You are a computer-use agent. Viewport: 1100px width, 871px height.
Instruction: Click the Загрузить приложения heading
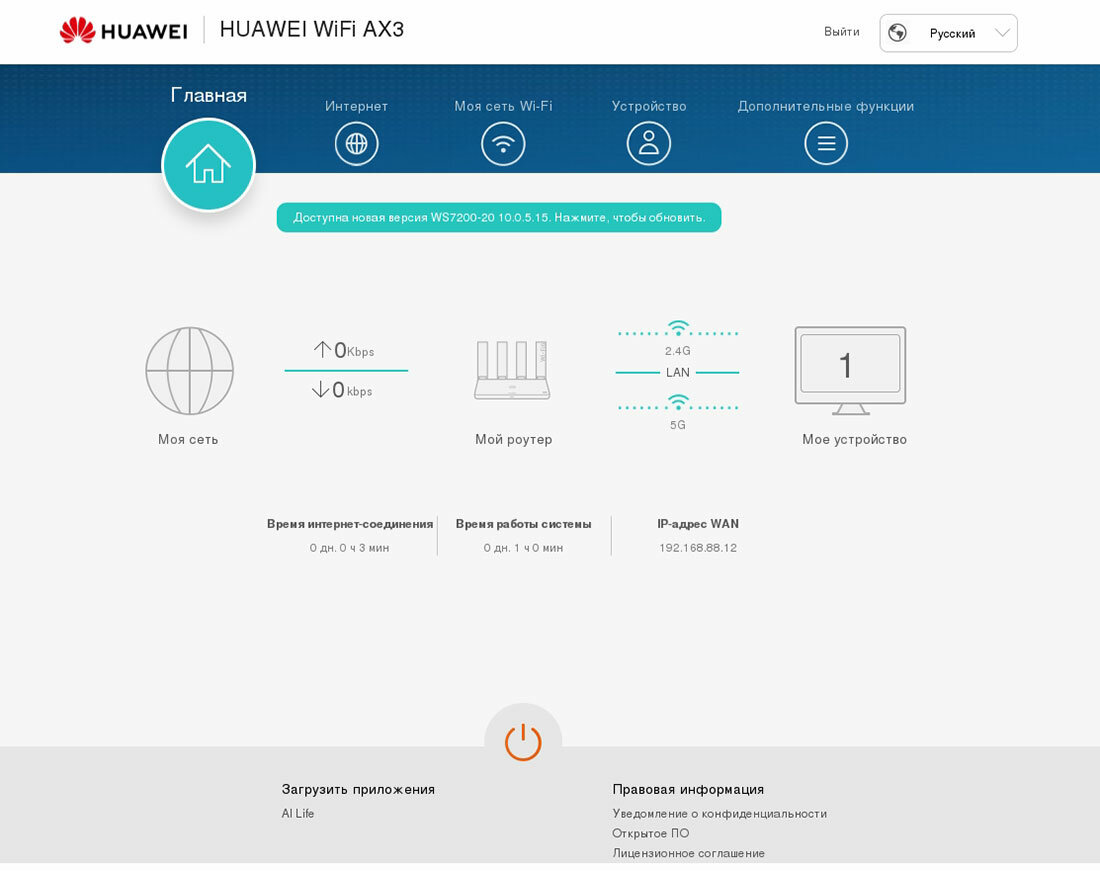(x=358, y=790)
